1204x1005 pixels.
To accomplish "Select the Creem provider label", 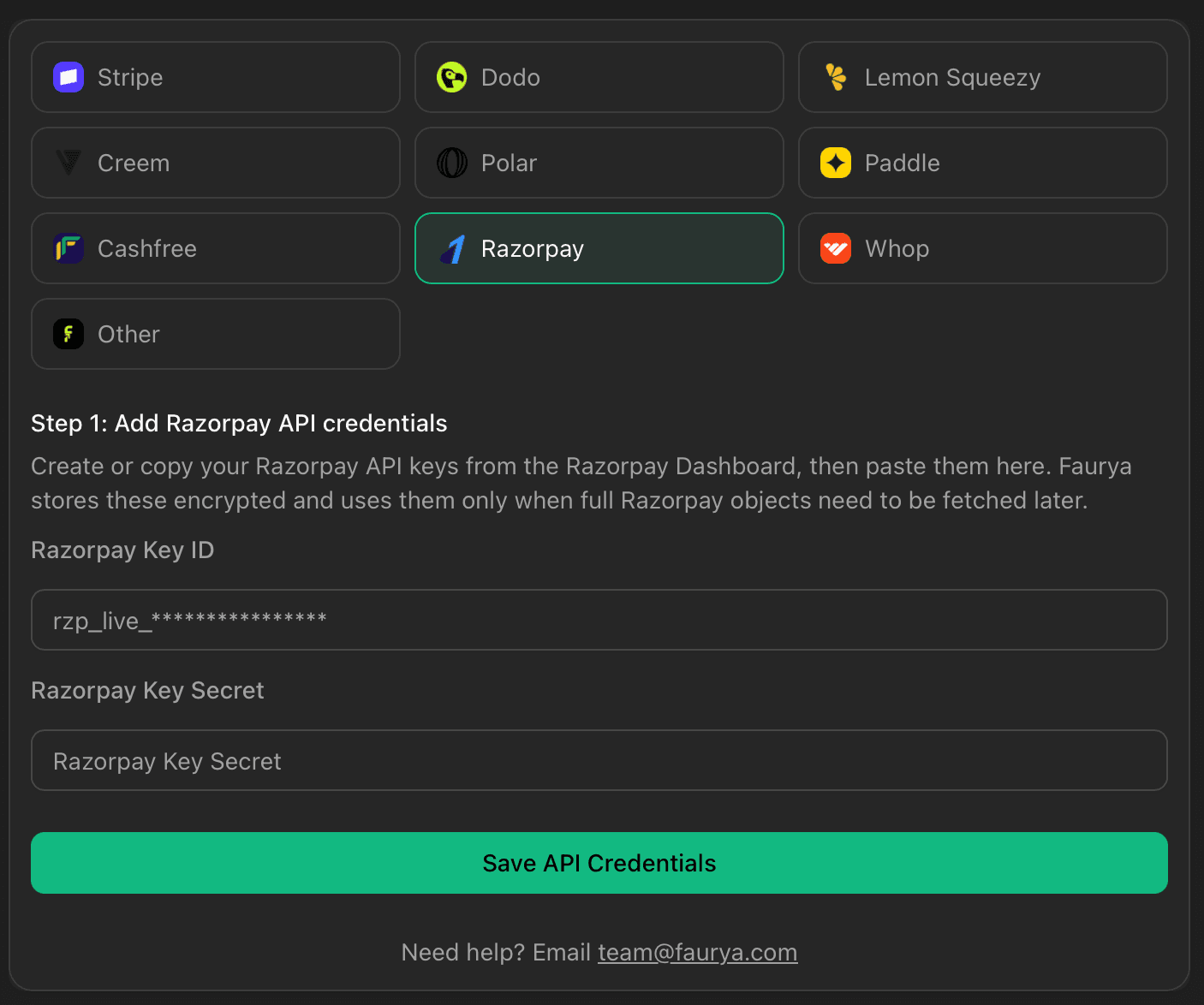I will point(134,163).
